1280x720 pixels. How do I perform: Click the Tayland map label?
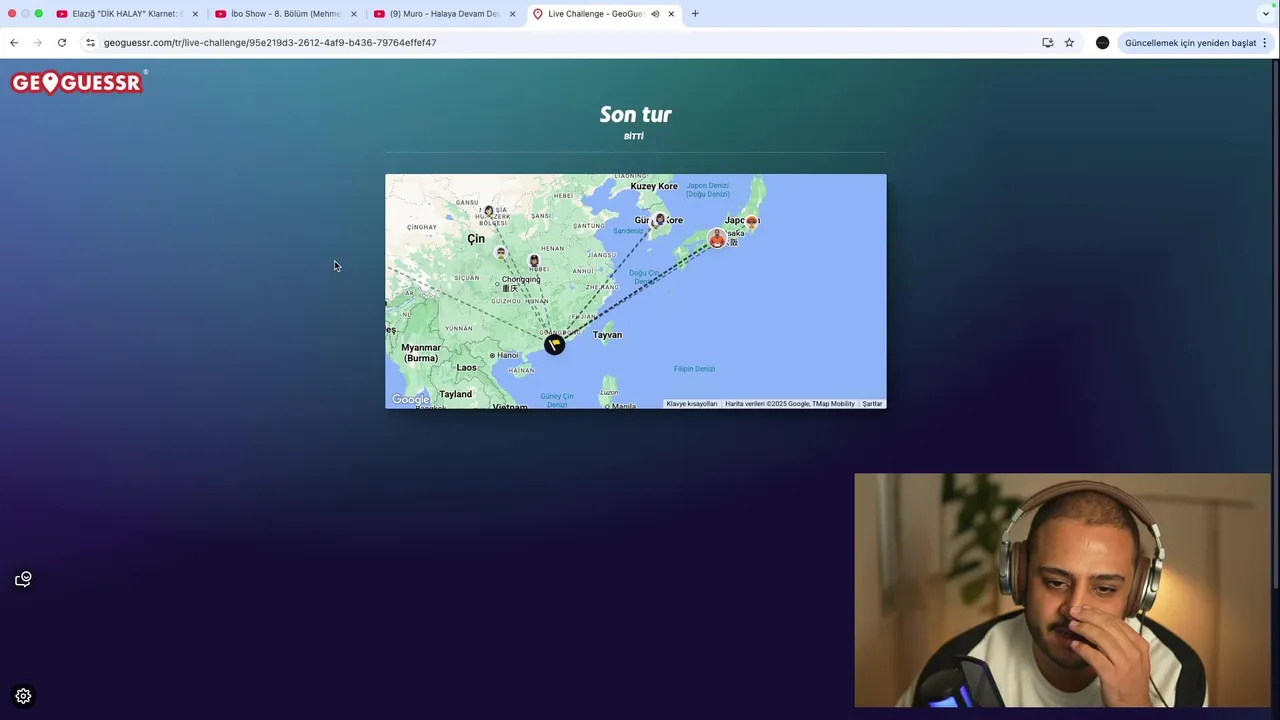point(455,394)
